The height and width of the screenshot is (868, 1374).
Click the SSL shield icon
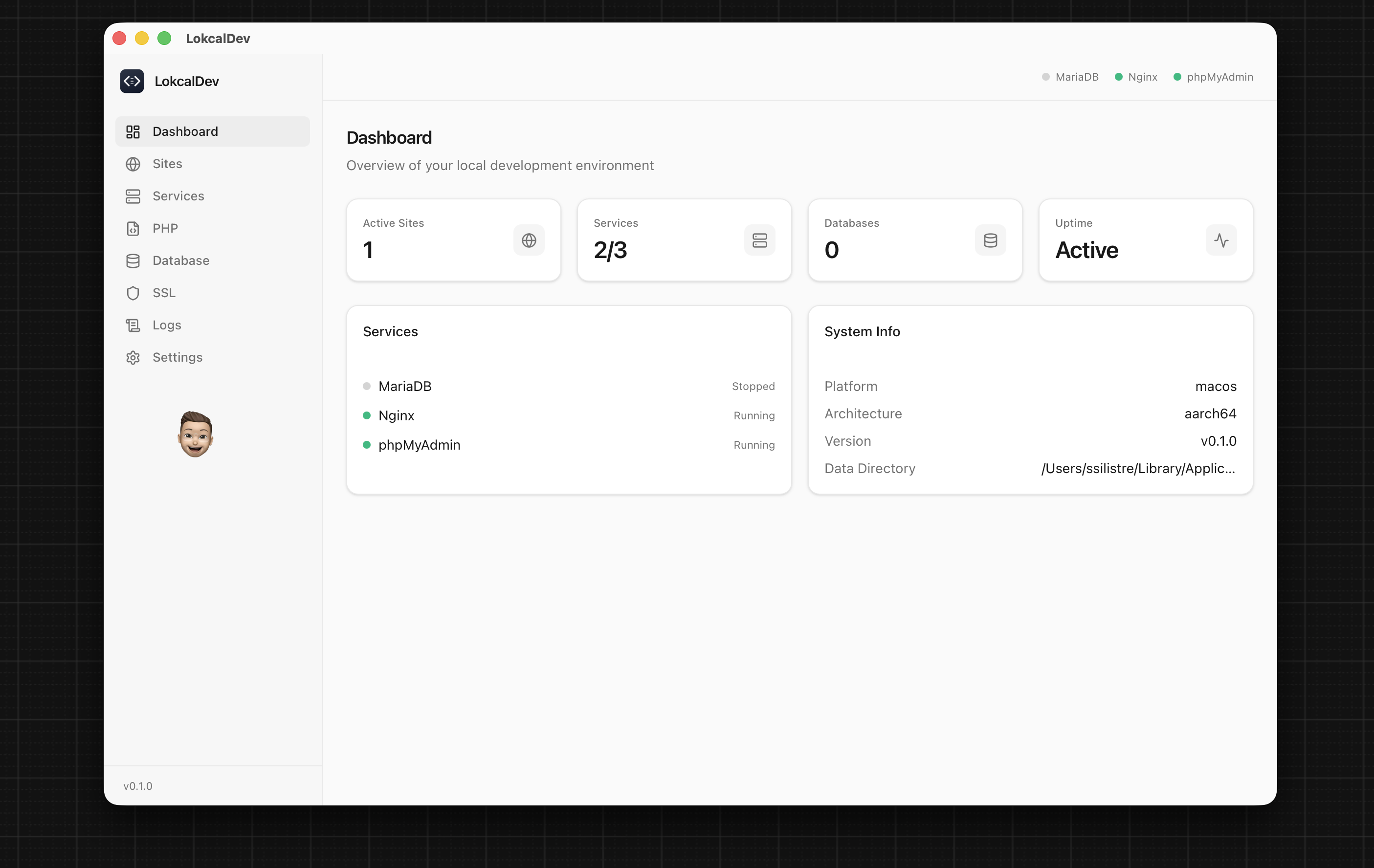point(133,293)
